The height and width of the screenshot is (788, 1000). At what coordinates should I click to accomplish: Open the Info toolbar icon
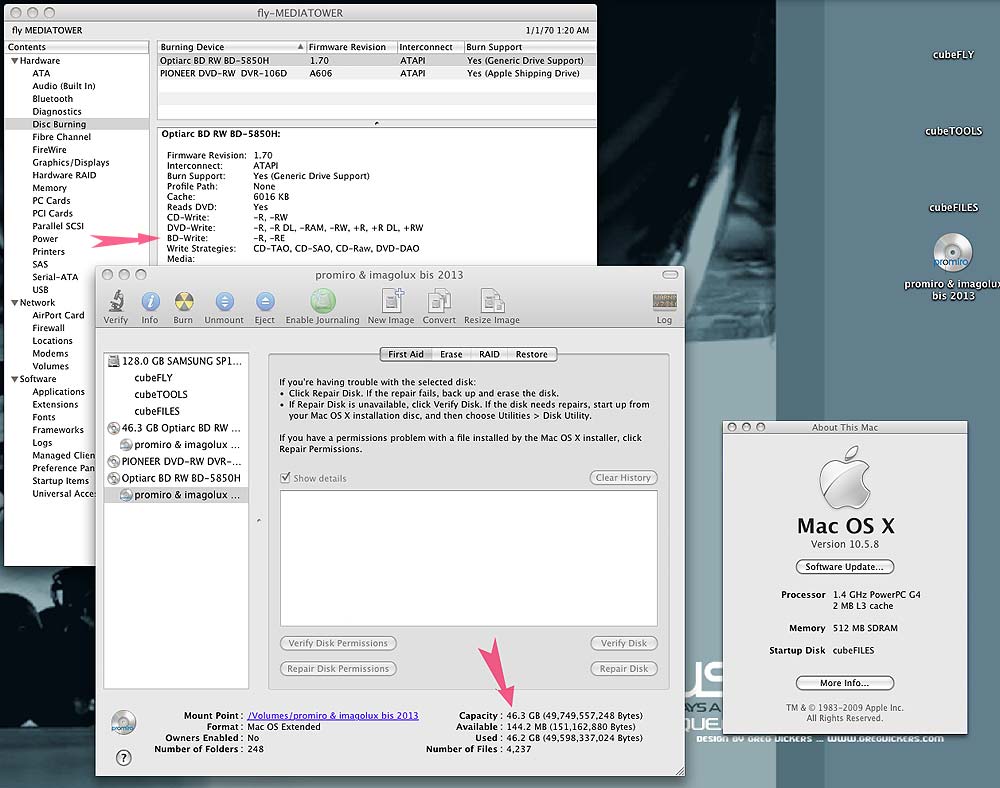(150, 302)
